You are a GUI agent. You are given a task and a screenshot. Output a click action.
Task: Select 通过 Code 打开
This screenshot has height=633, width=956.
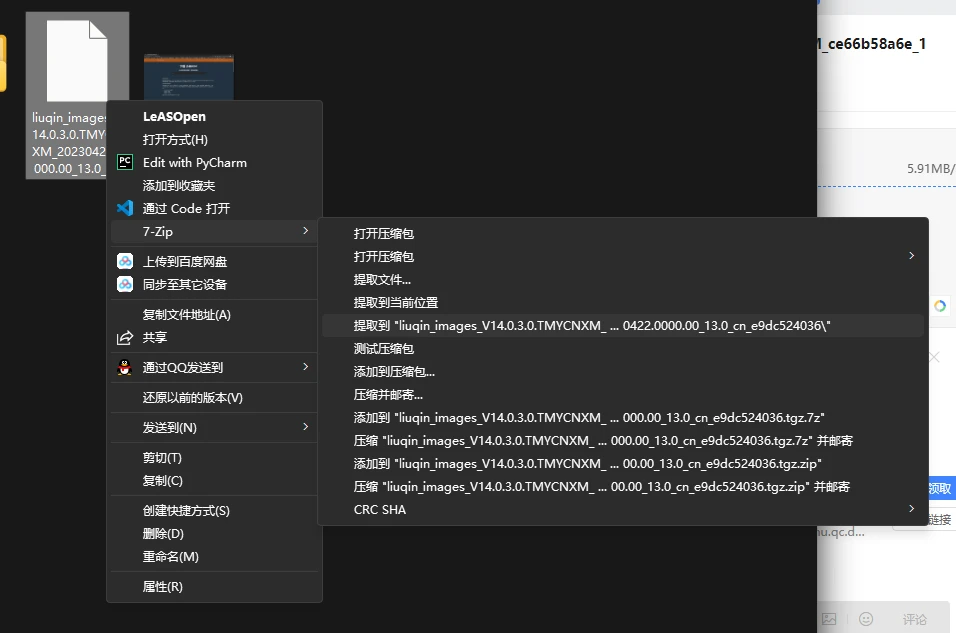coord(214,209)
